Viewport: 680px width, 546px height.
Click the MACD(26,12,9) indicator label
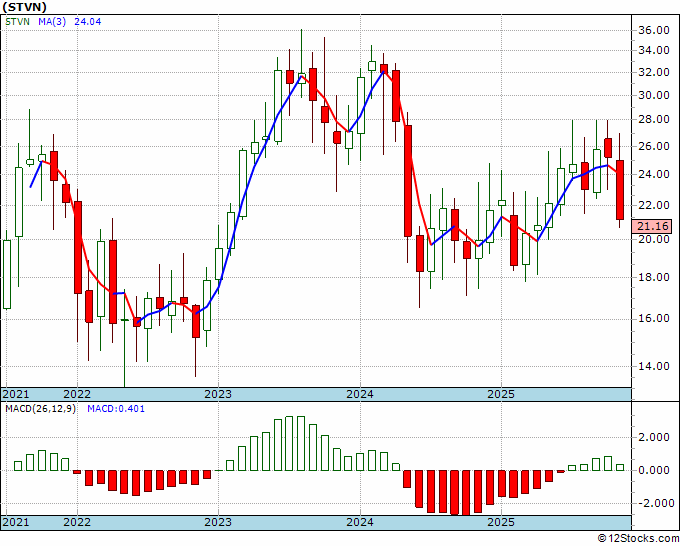(40, 409)
